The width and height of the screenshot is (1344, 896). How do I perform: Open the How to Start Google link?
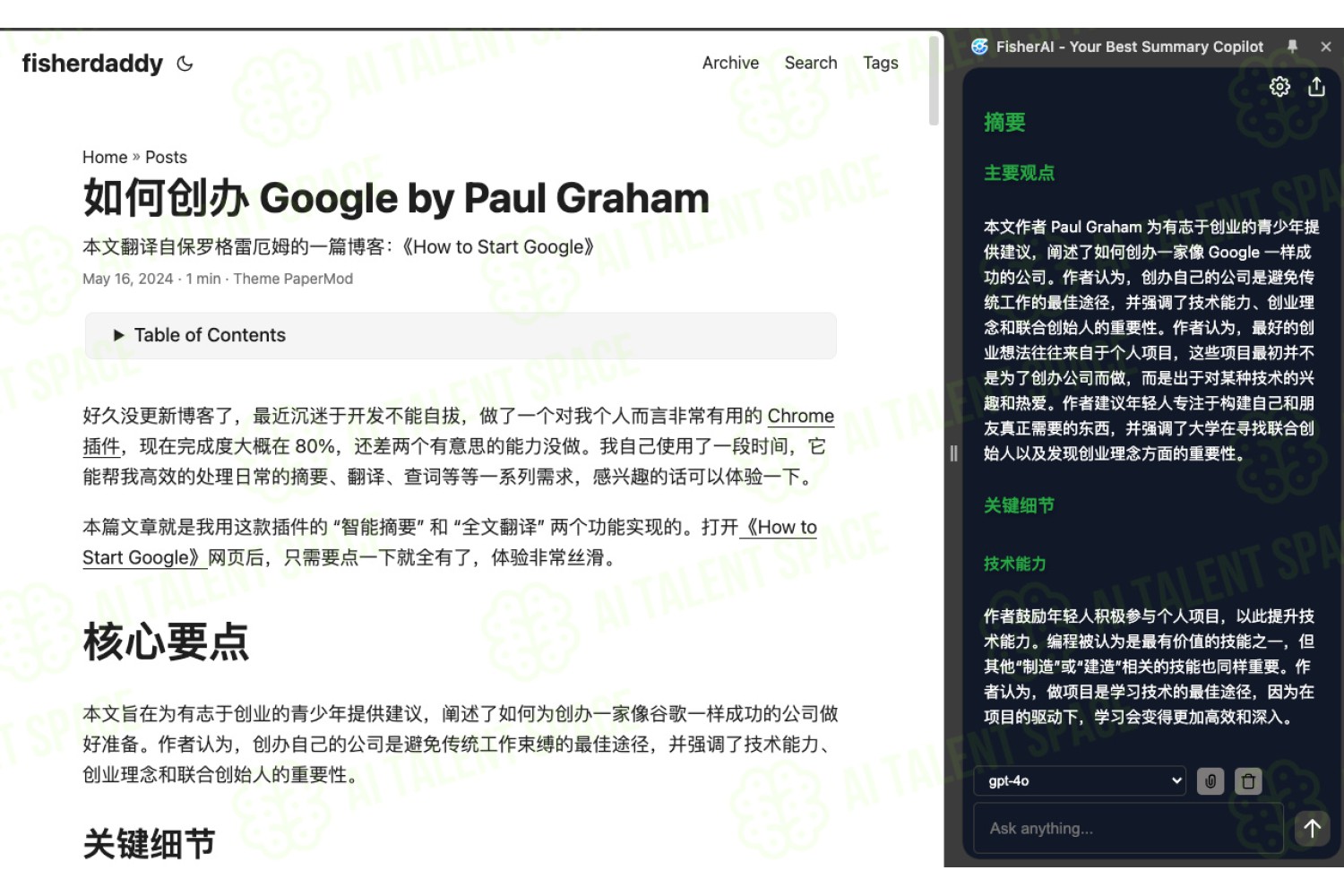point(778,527)
